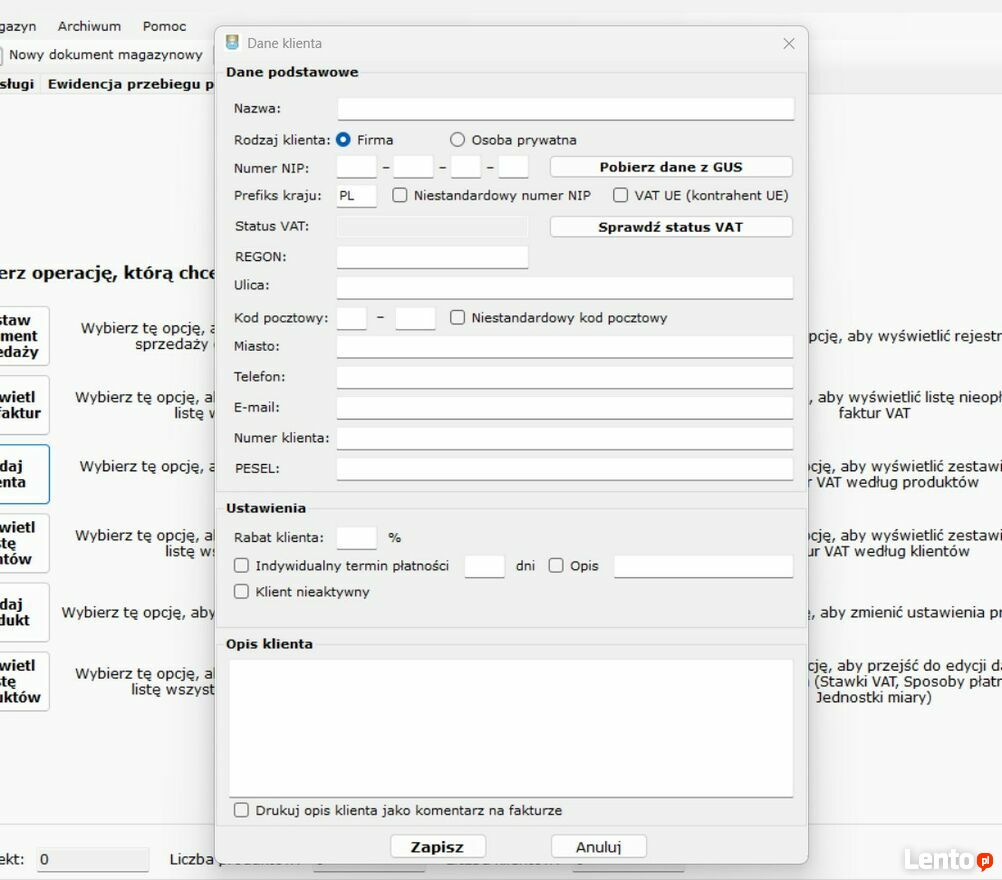Screen dimensions: 1002x880
Task: Mark the client as Klient nieaktywny
Action: [241, 592]
